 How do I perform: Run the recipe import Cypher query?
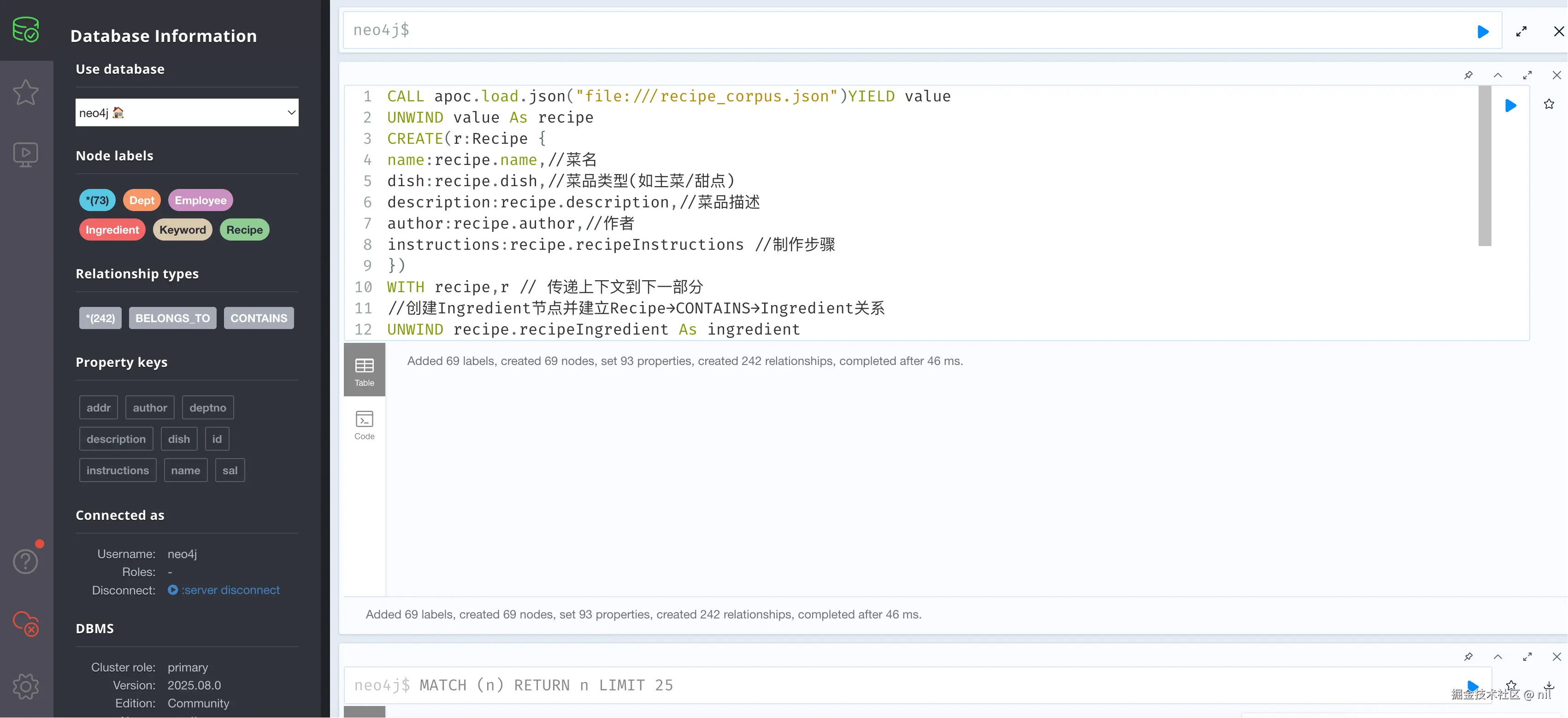(1510, 106)
